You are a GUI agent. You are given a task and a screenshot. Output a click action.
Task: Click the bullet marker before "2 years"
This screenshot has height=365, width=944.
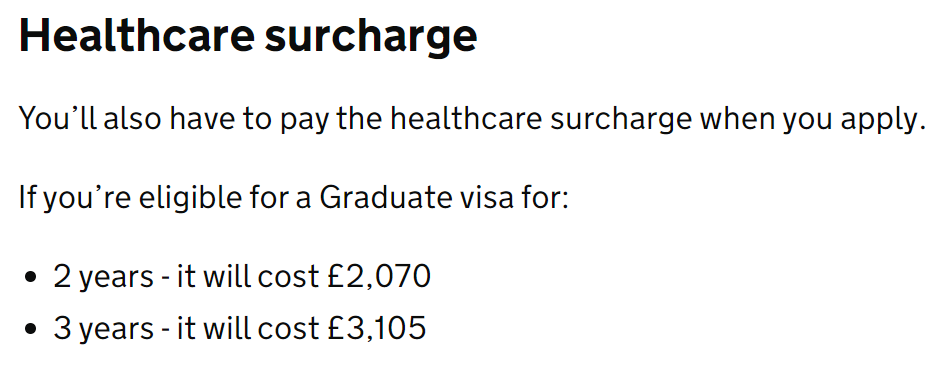(33, 278)
